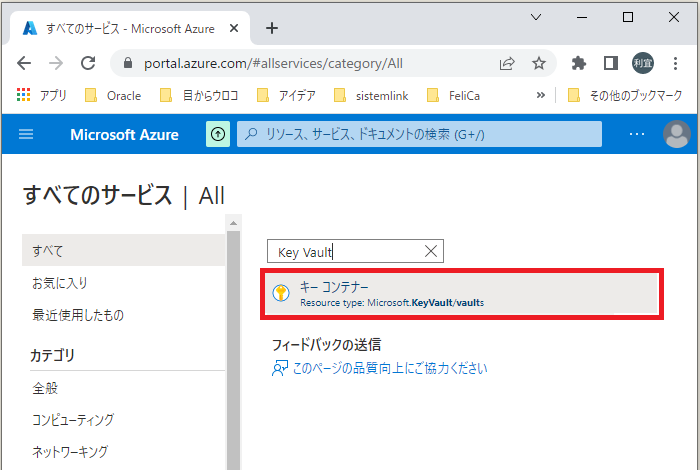
Task: Click the key container key icon
Action: click(x=281, y=293)
